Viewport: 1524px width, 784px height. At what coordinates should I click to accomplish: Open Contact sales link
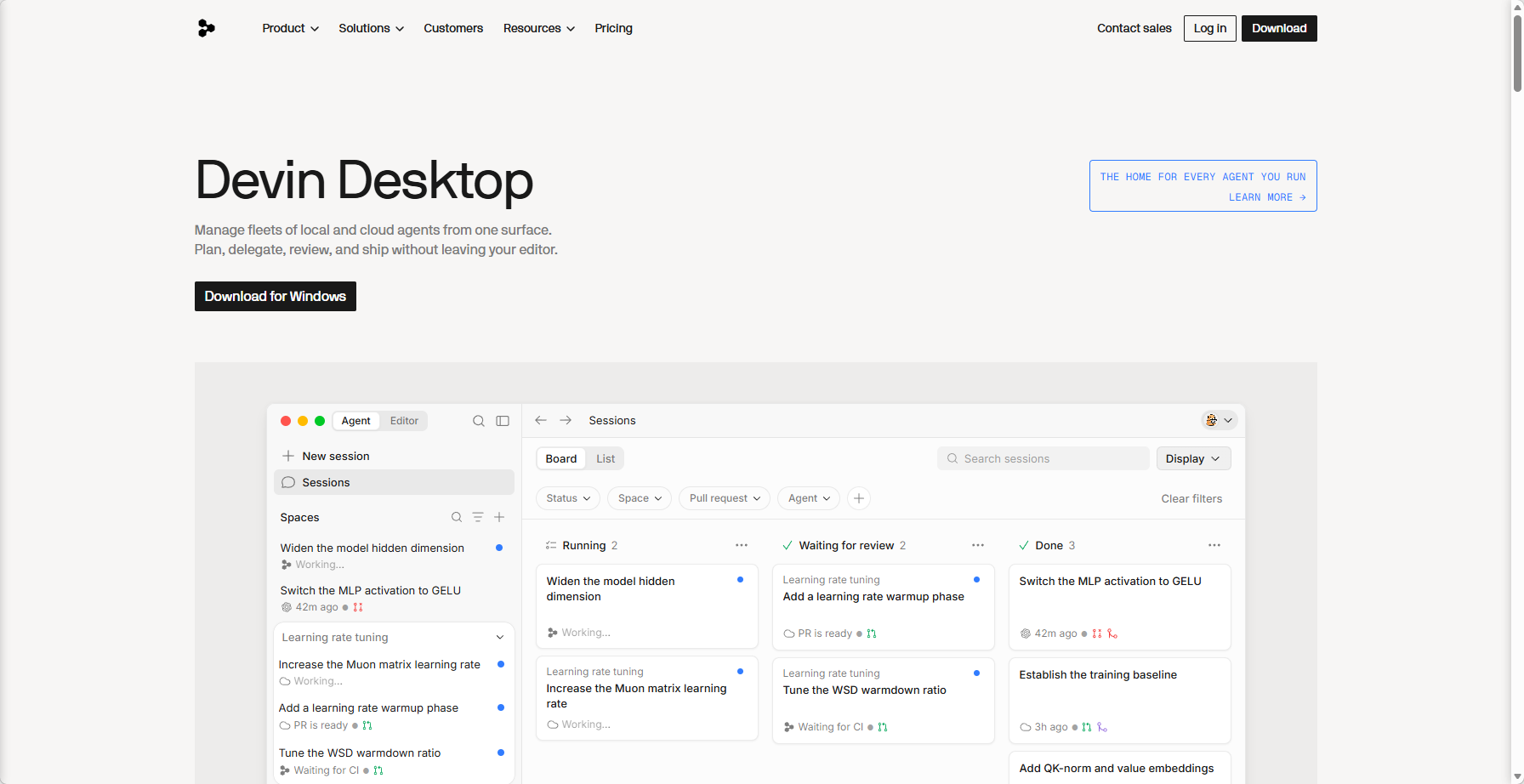tap(1134, 28)
